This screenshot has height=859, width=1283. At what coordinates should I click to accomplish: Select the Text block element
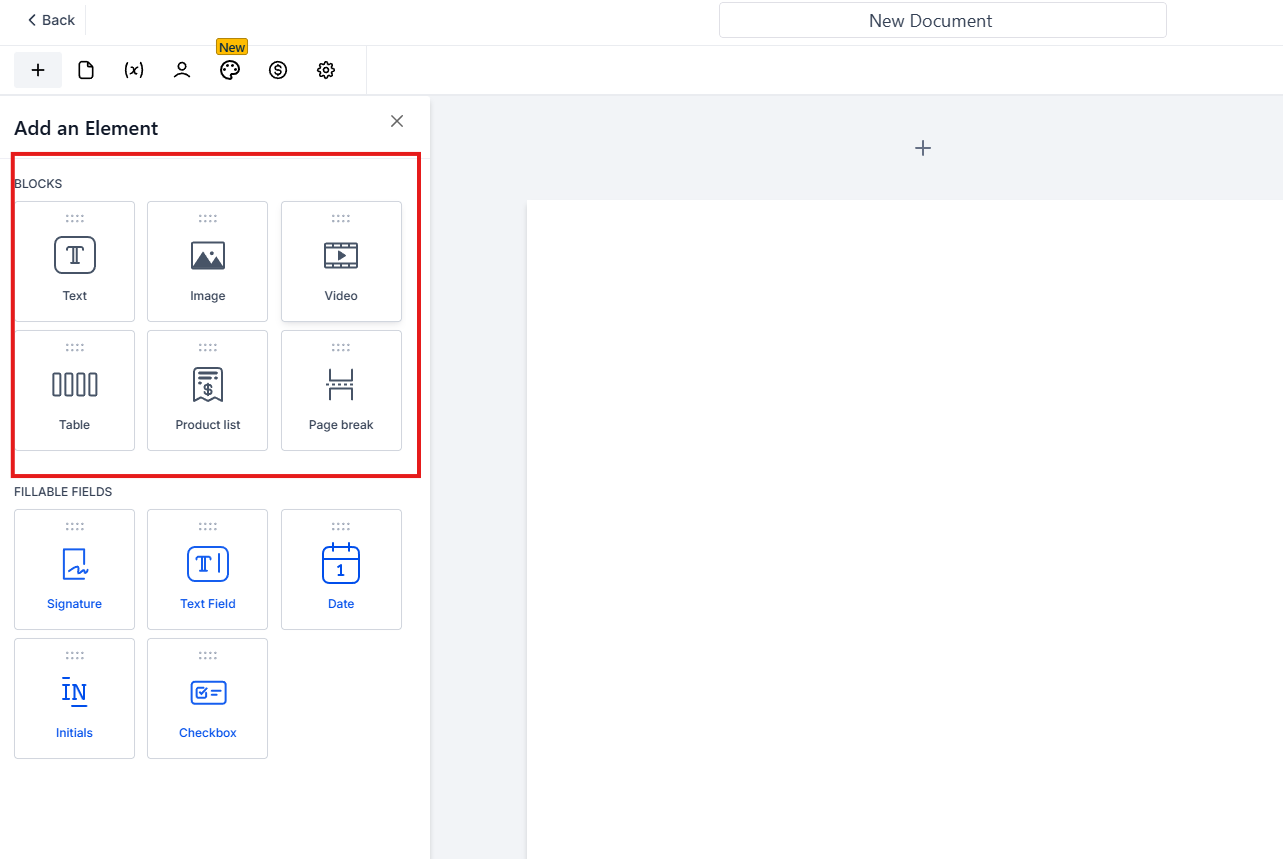[x=75, y=262]
